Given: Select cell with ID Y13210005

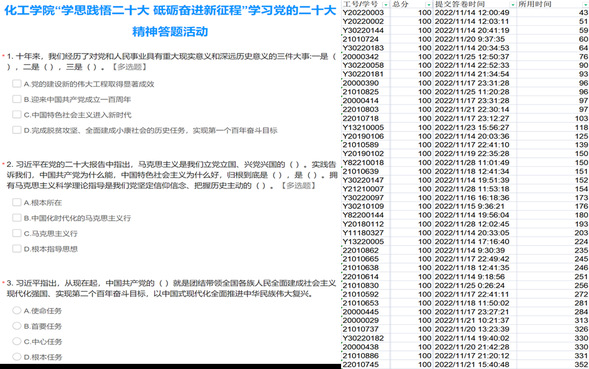Looking at the screenshot, I should (x=365, y=127).
